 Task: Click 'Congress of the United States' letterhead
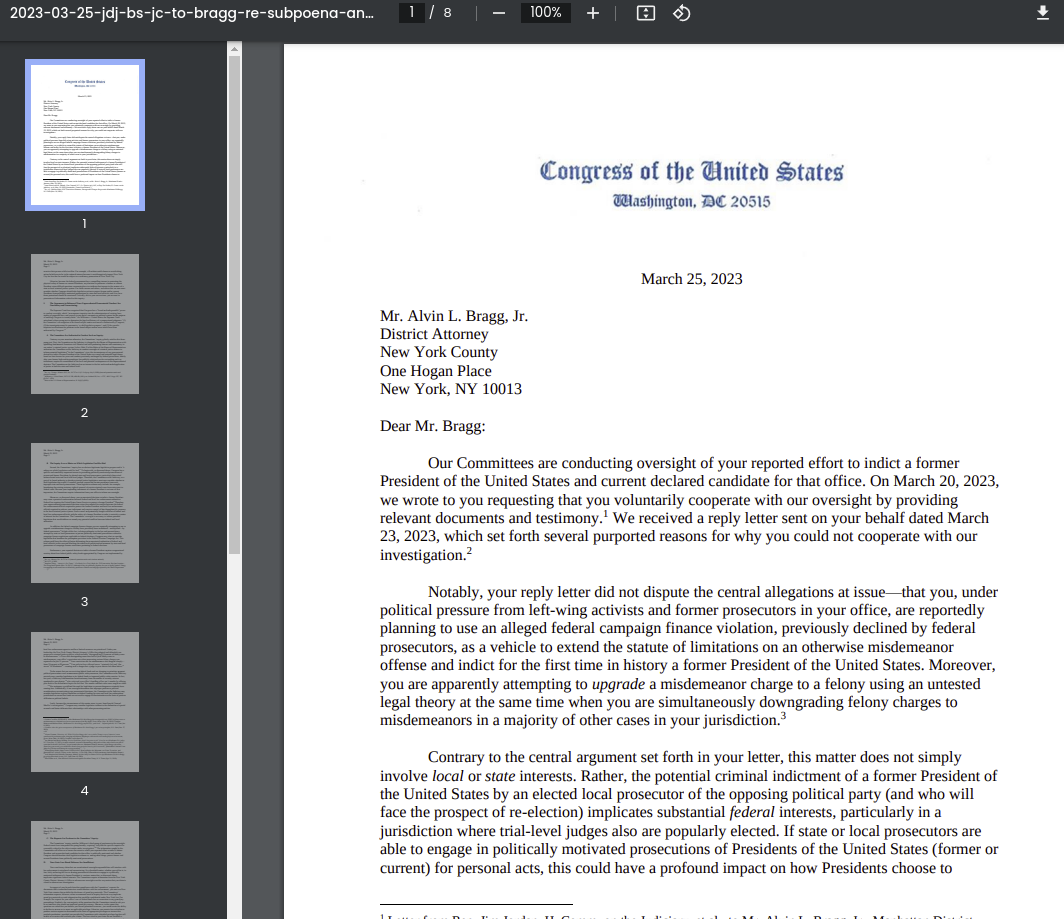coord(691,171)
